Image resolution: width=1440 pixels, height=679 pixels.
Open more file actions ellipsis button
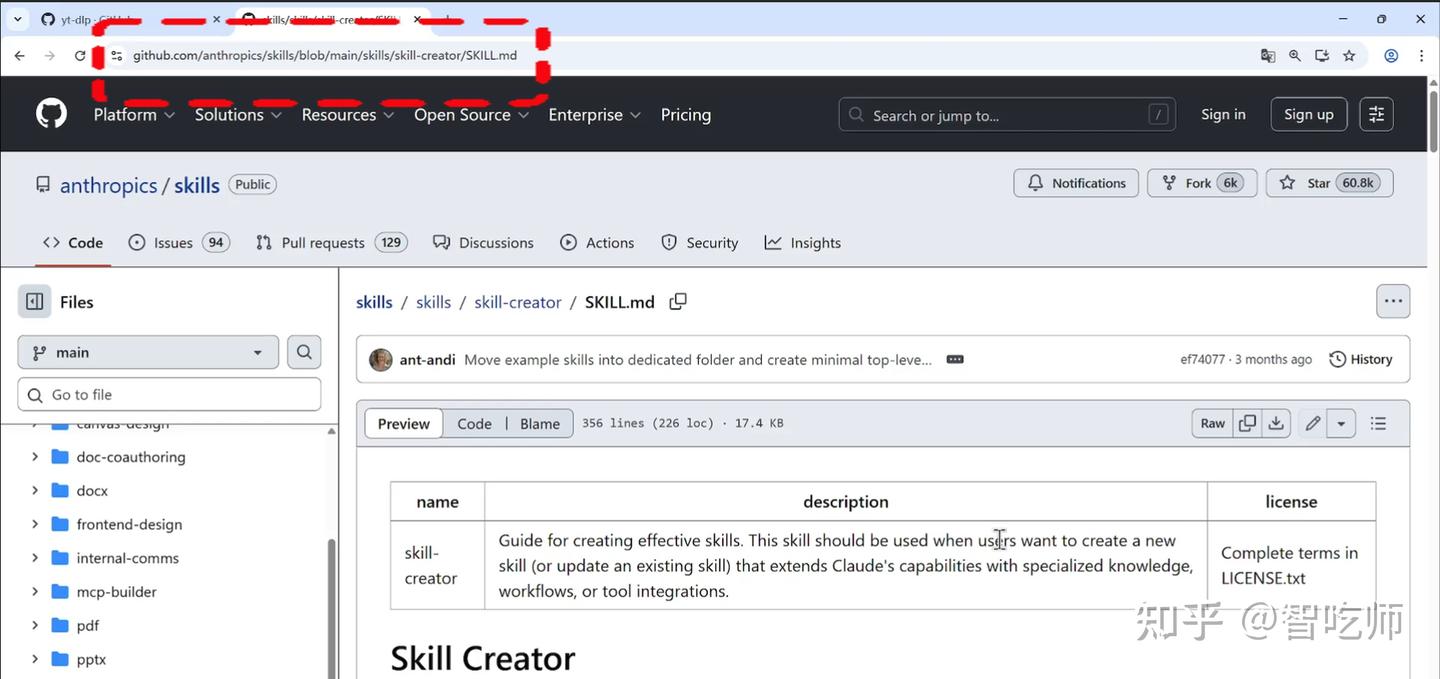1393,301
